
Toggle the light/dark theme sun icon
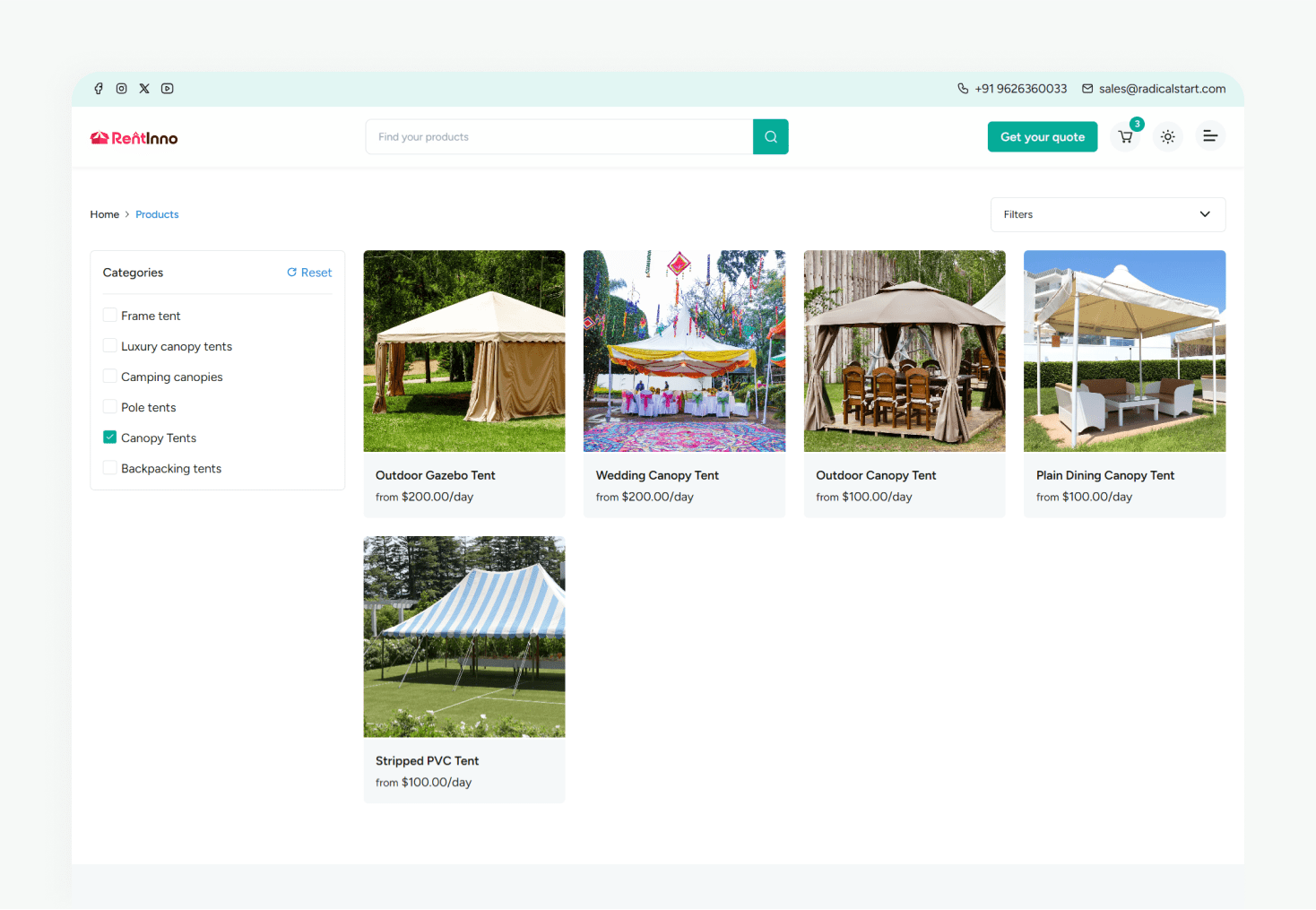point(1168,137)
